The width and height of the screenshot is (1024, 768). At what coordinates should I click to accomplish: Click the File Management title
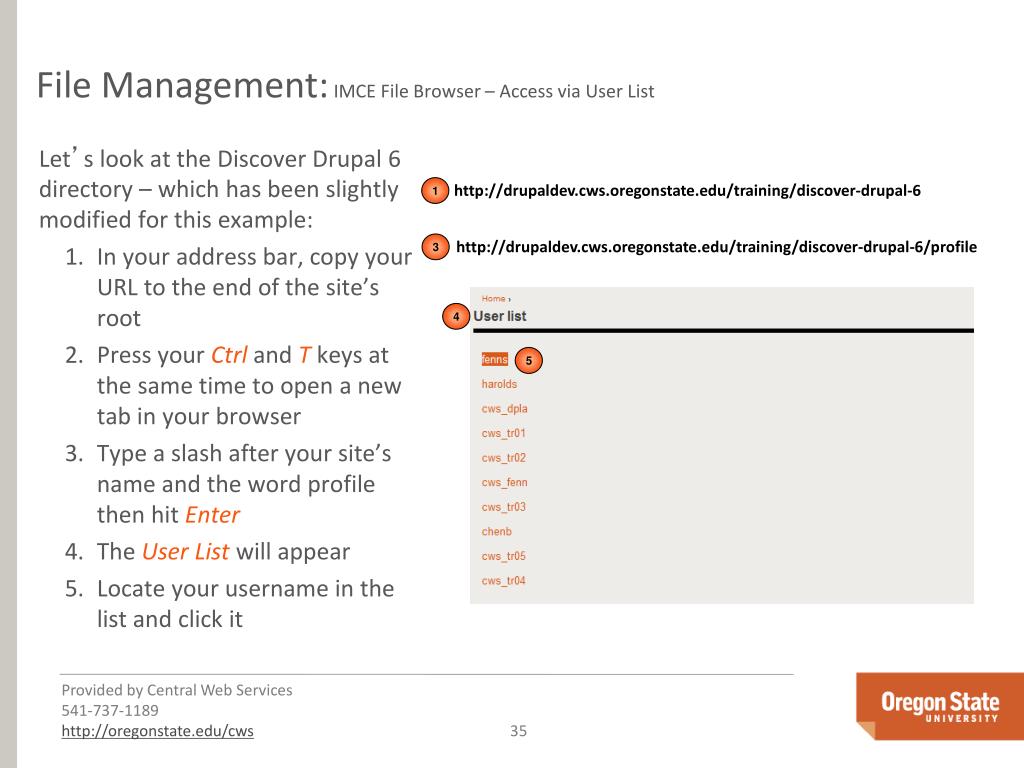pos(182,86)
